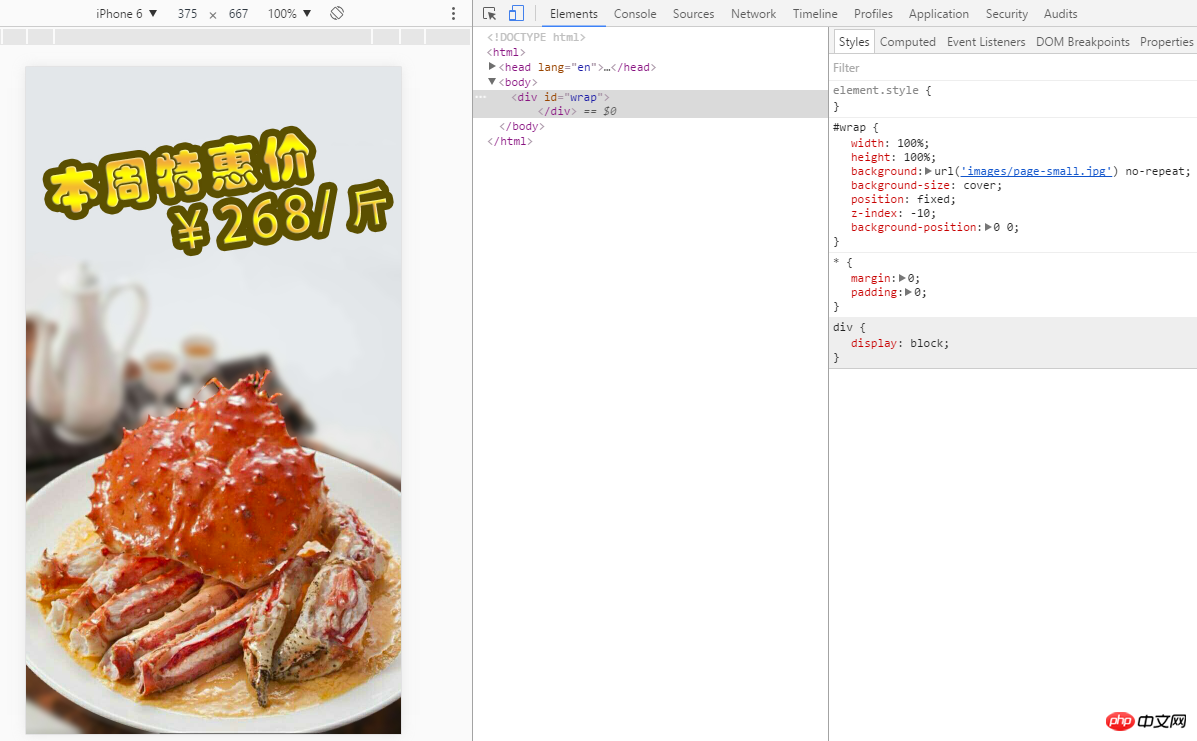Click the height: 100% declaration
This screenshot has width=1197, height=741.
(893, 157)
